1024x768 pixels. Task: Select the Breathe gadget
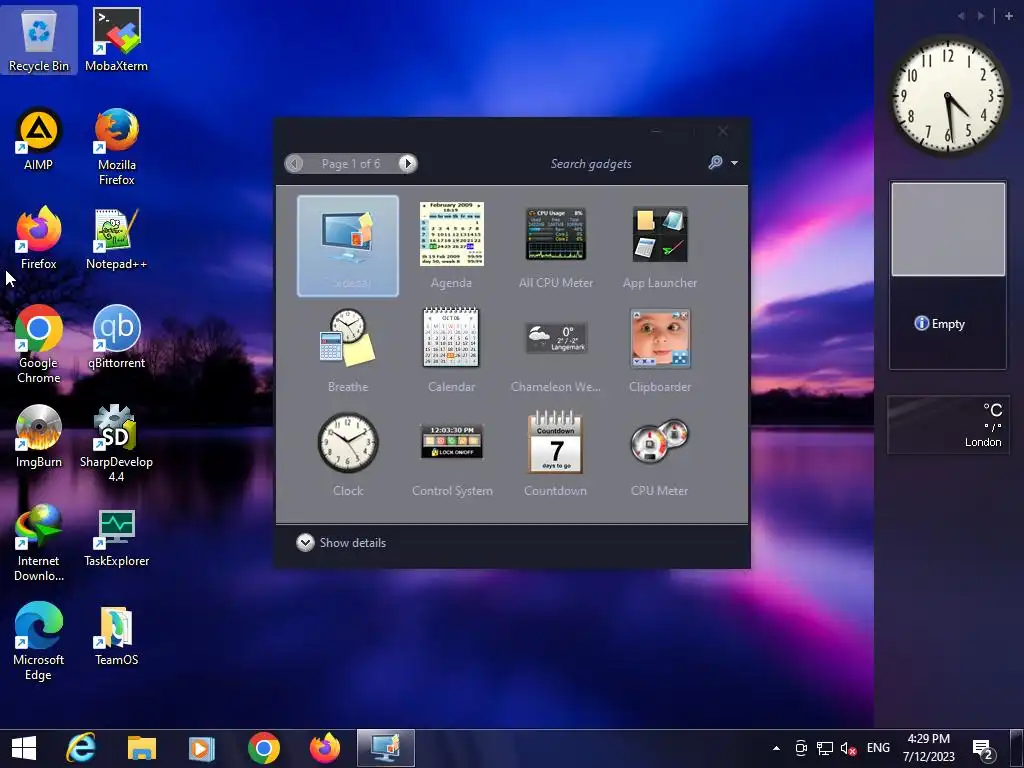click(347, 349)
